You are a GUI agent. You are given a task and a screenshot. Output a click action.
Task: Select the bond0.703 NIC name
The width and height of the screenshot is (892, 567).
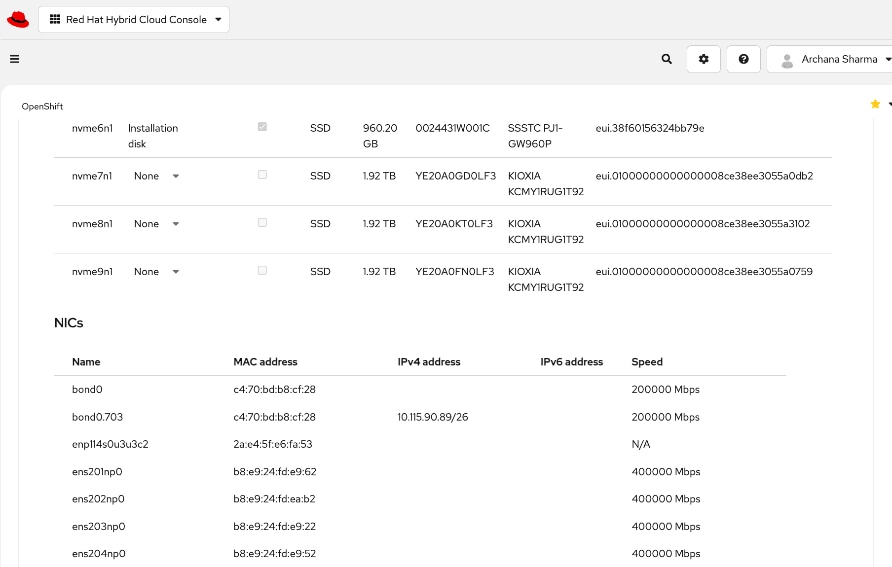coord(97,417)
